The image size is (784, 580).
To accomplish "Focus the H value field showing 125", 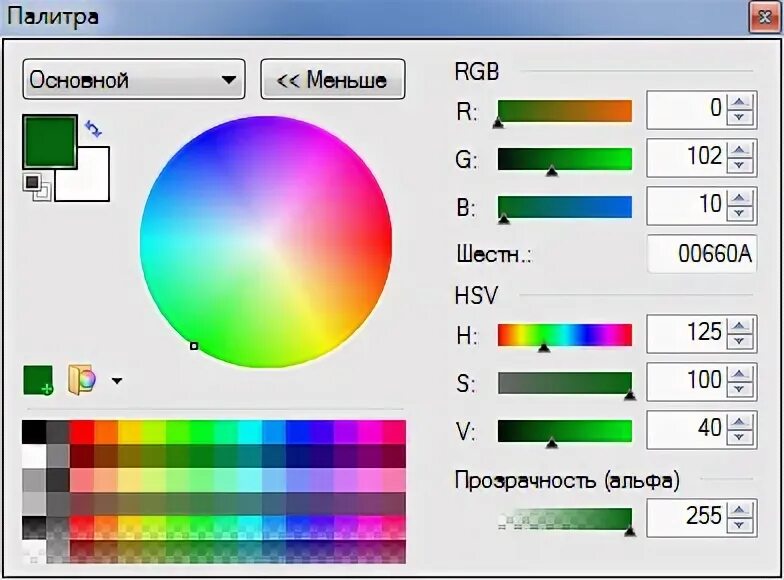I will (x=686, y=334).
